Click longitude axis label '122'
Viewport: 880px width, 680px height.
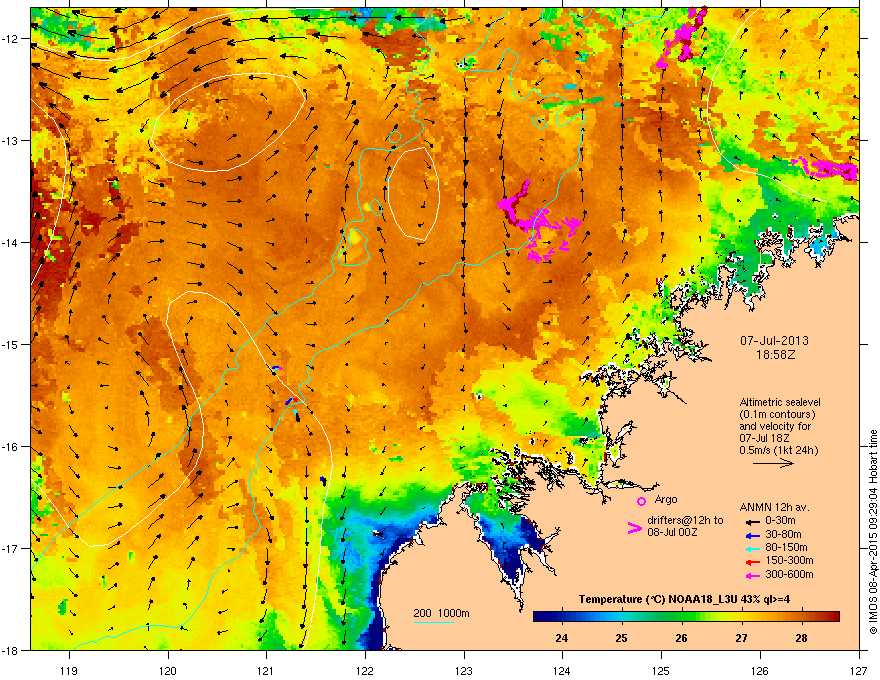click(365, 670)
